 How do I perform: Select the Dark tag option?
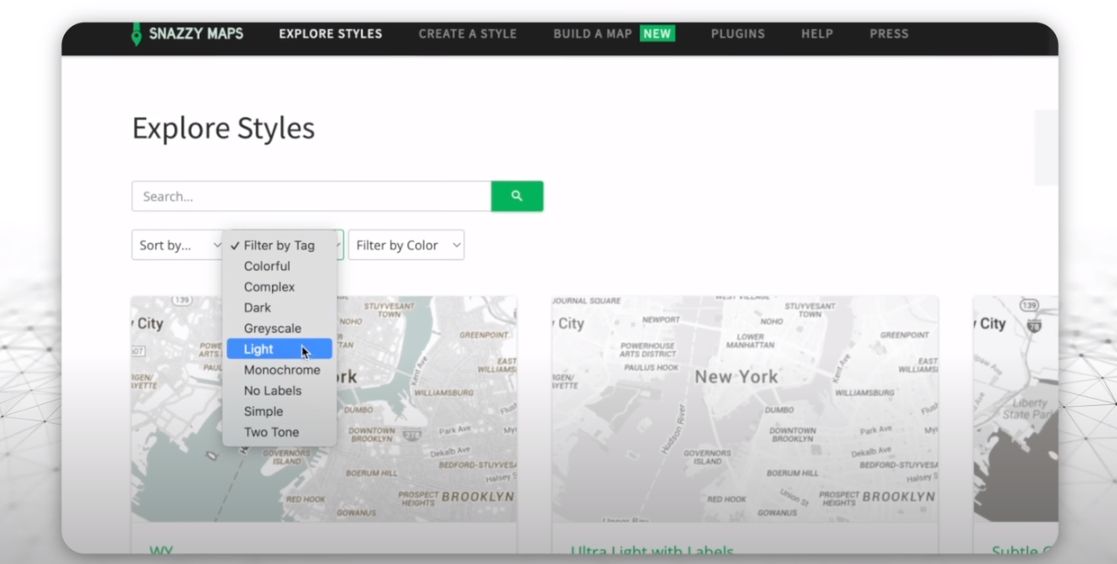click(258, 308)
